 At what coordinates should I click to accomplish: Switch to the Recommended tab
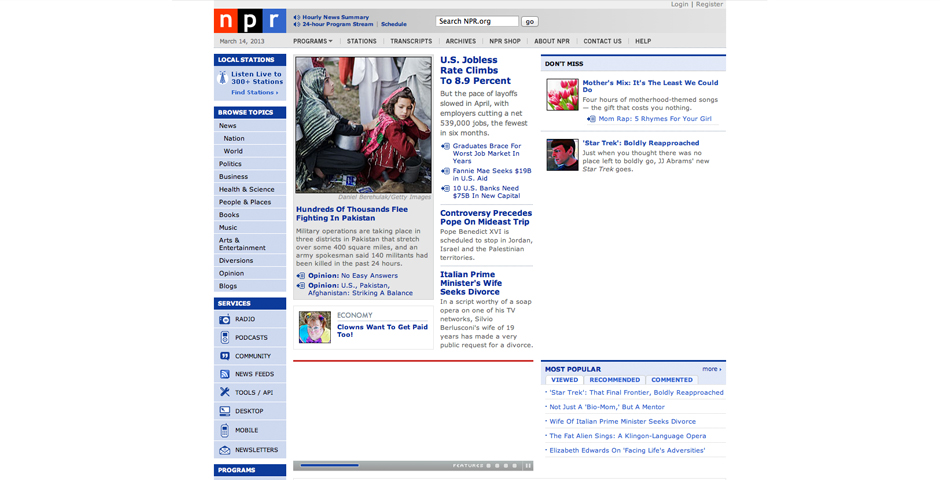[x=614, y=380]
